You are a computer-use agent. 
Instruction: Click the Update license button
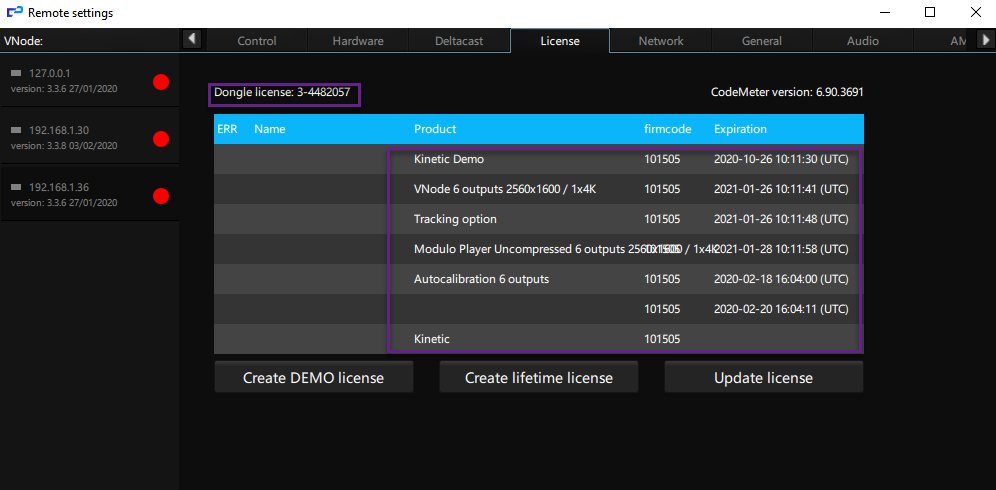(x=764, y=378)
